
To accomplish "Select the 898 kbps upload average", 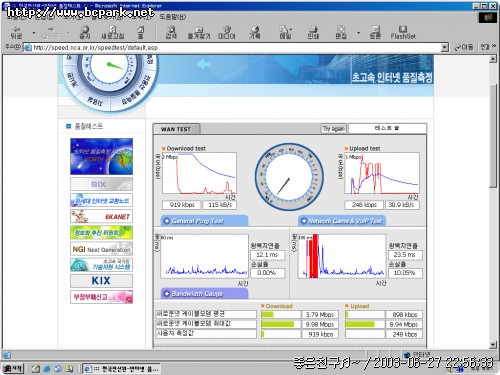I will coord(404,314).
